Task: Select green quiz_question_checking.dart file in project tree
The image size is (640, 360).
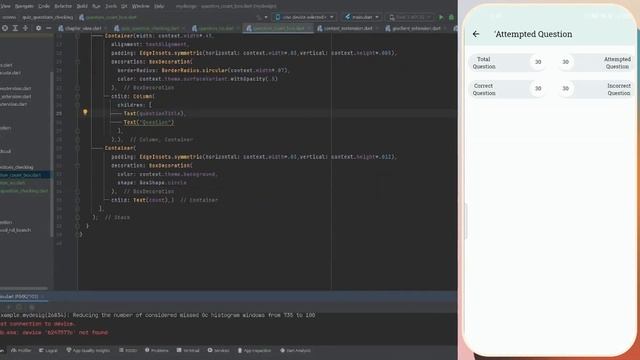Action: pos(24,191)
